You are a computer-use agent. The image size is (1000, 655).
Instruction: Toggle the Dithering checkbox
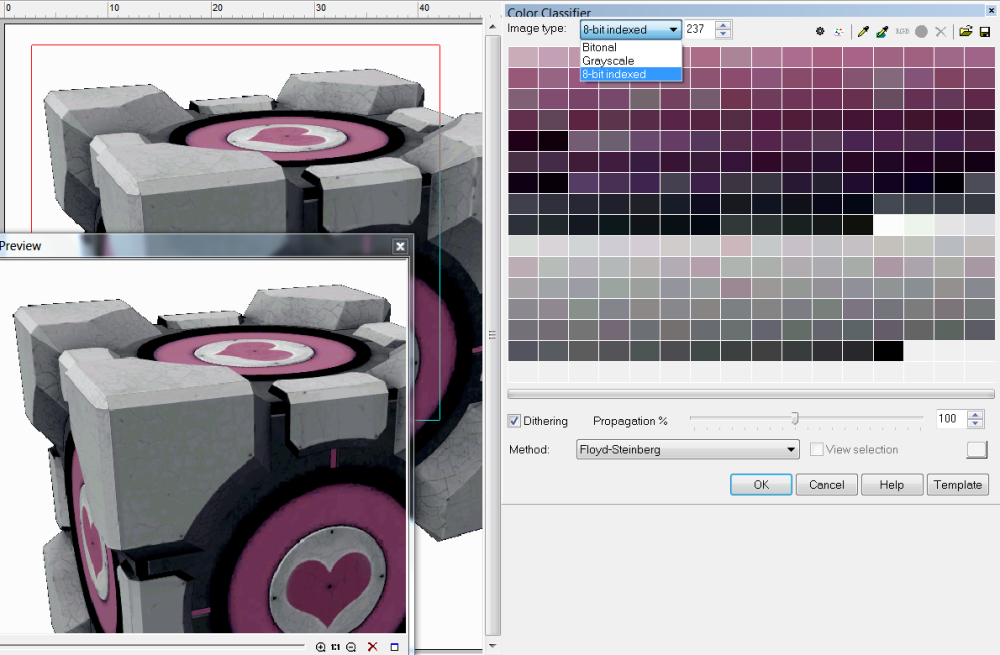pyautogui.click(x=514, y=421)
